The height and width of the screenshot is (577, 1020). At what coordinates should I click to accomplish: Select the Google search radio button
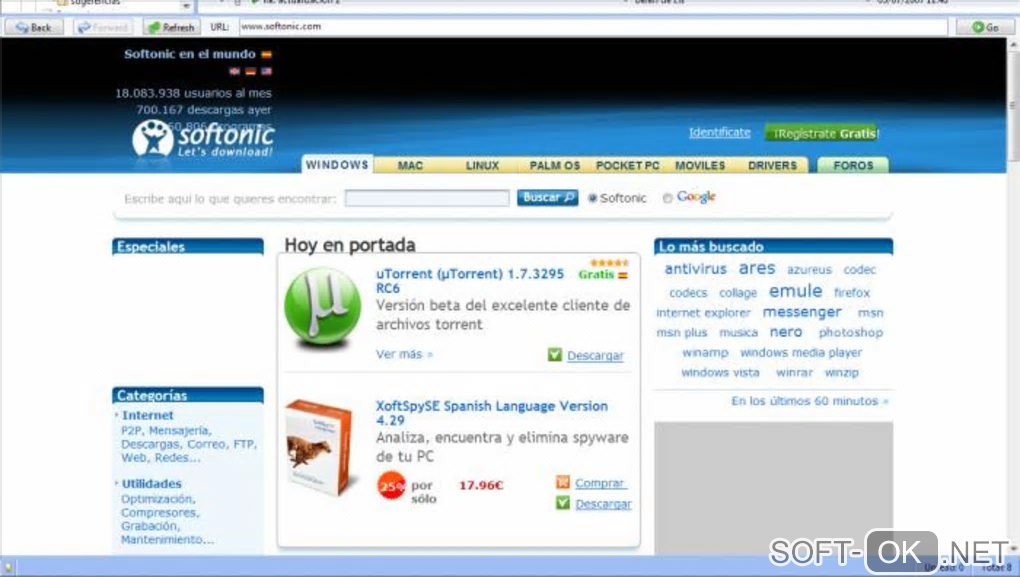(667, 198)
